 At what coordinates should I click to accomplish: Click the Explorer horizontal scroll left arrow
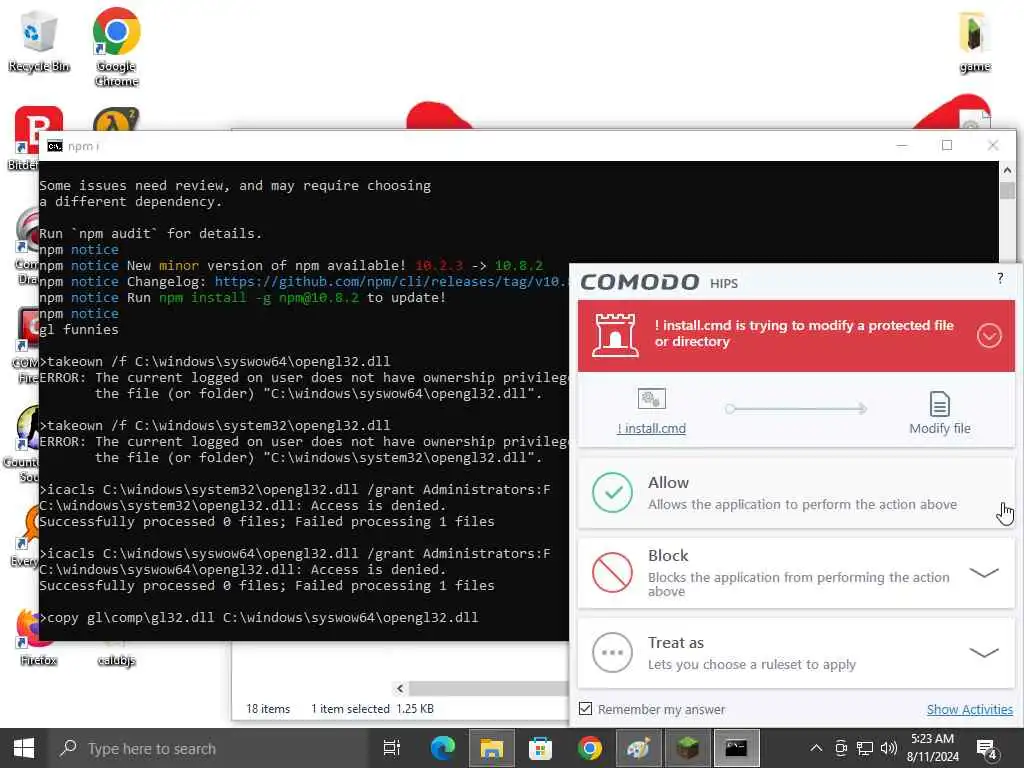click(x=400, y=688)
